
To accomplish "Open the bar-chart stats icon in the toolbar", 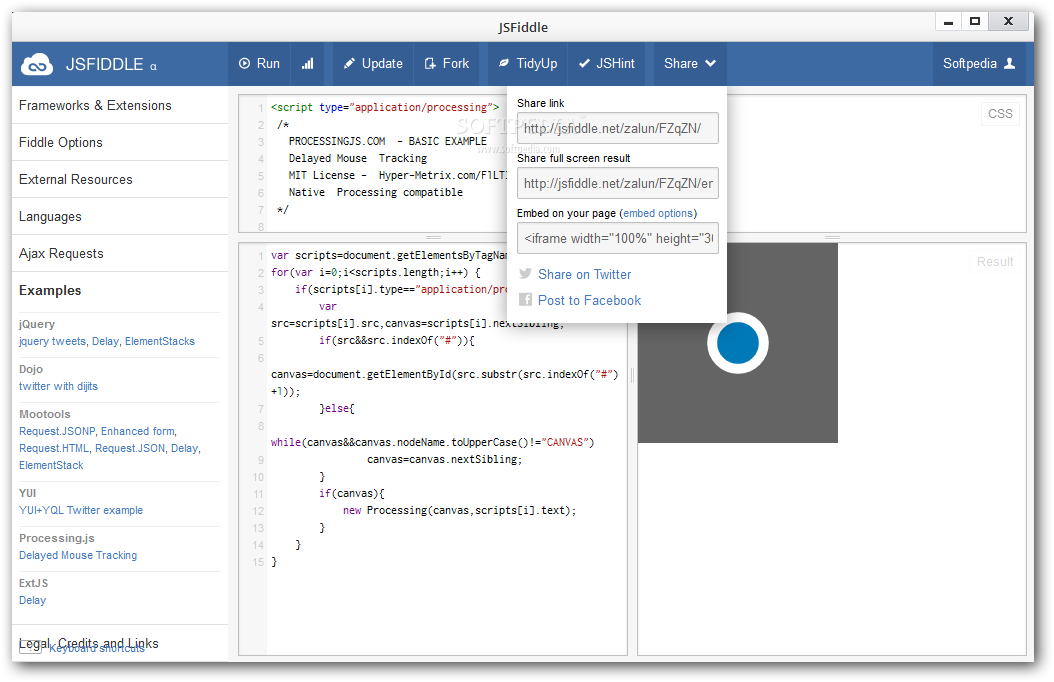I will coord(307,63).
